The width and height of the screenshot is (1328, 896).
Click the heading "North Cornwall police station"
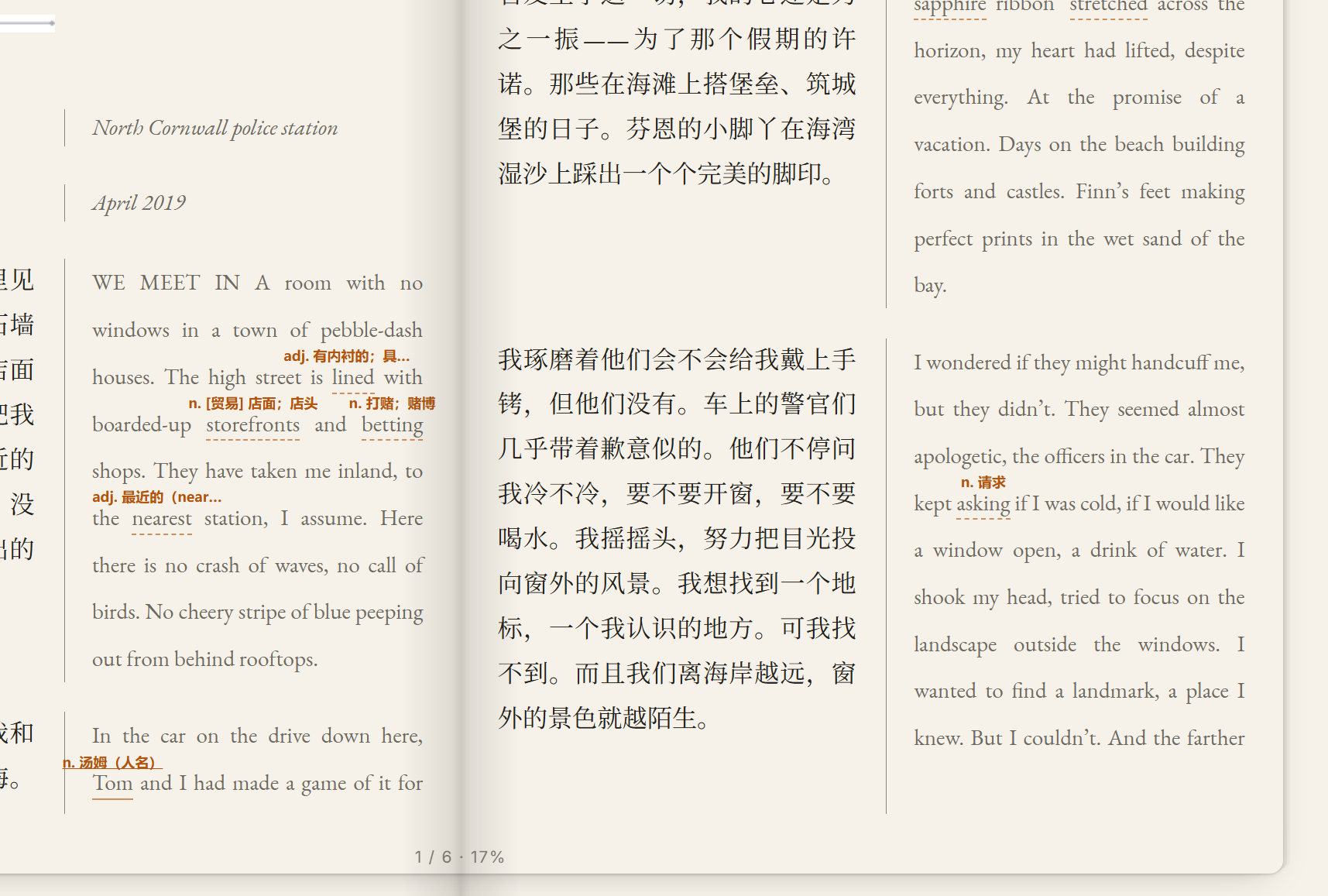pos(215,128)
